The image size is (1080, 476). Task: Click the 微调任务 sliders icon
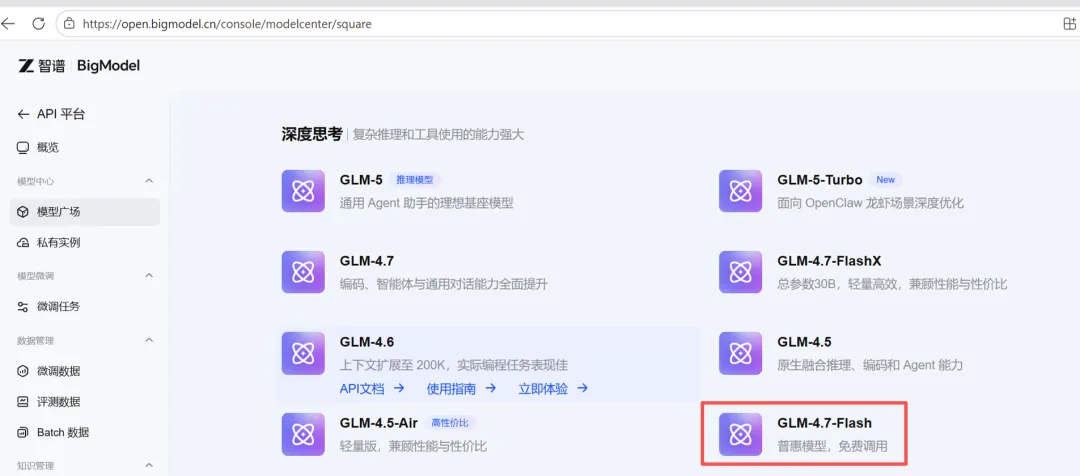(23, 307)
